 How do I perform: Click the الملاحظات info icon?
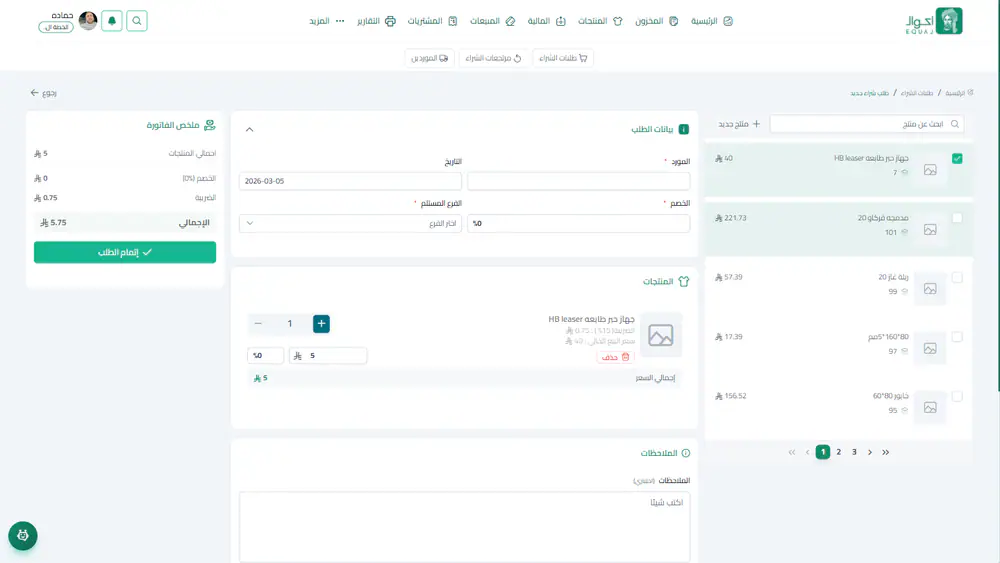(x=686, y=453)
